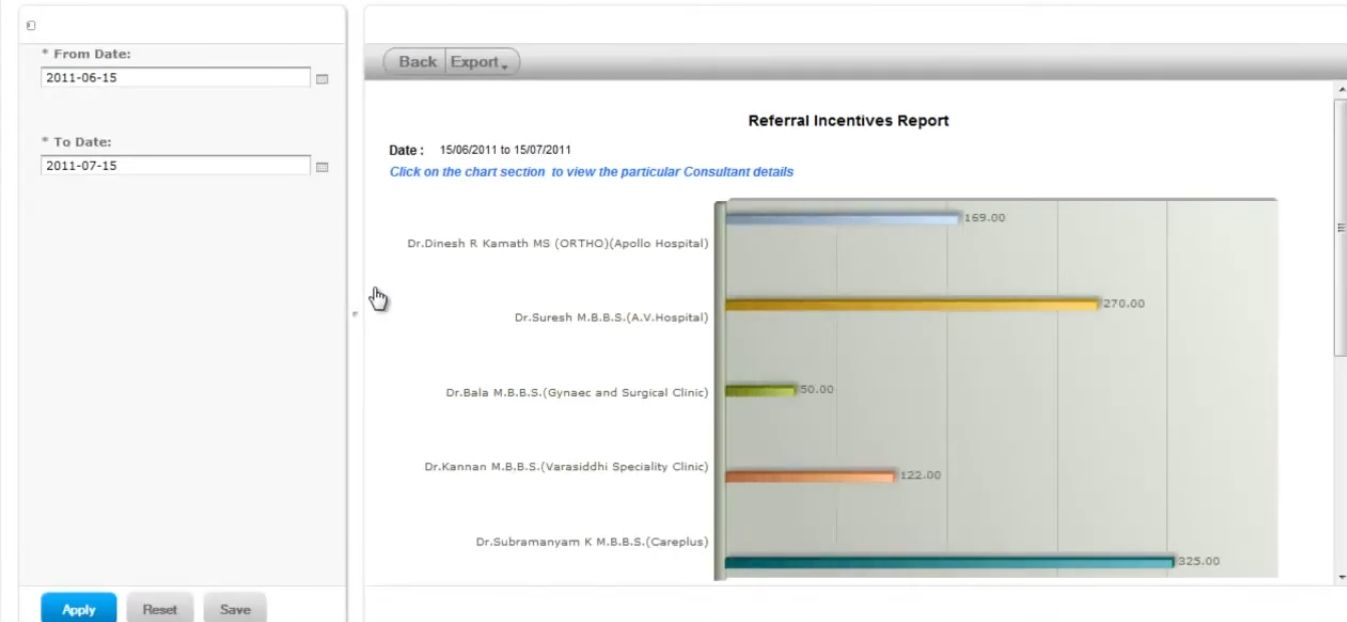Click the label 'Dr.Suresh M.B.B.S.(A.V.Hospital)'
Viewport: 1347px width, 622px height.
612,318
